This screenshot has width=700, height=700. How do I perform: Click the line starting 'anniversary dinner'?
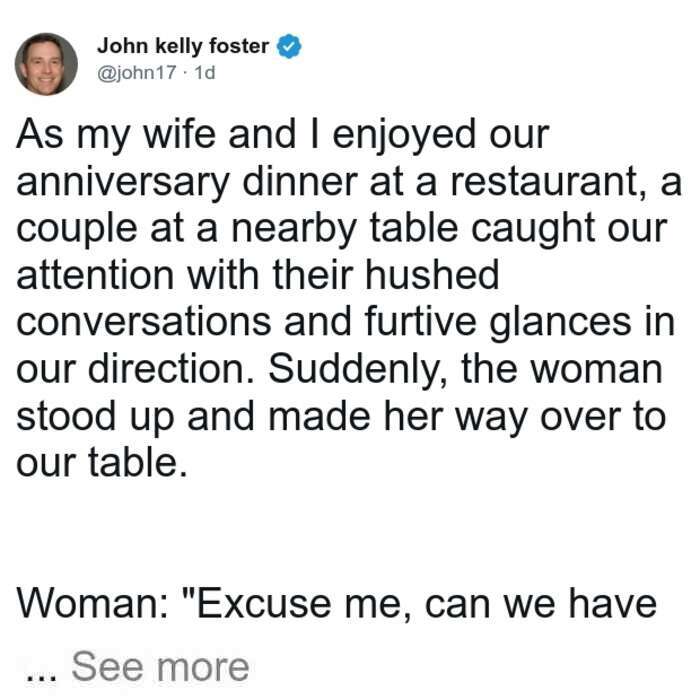349,182
